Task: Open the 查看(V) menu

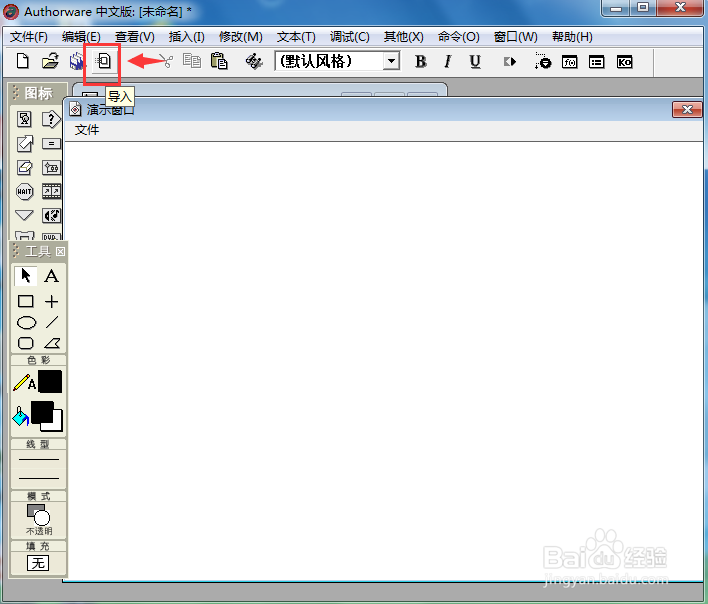Action: (x=135, y=37)
